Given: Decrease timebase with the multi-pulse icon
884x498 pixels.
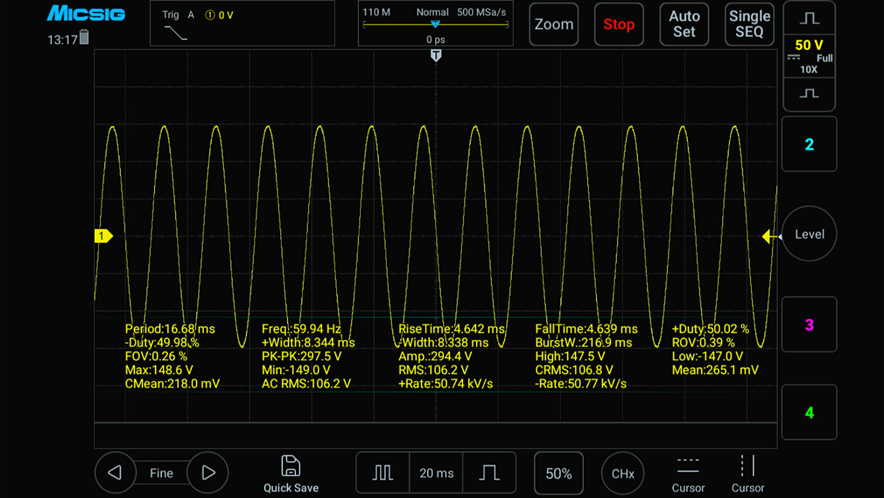Looking at the screenshot, I should coord(383,473).
